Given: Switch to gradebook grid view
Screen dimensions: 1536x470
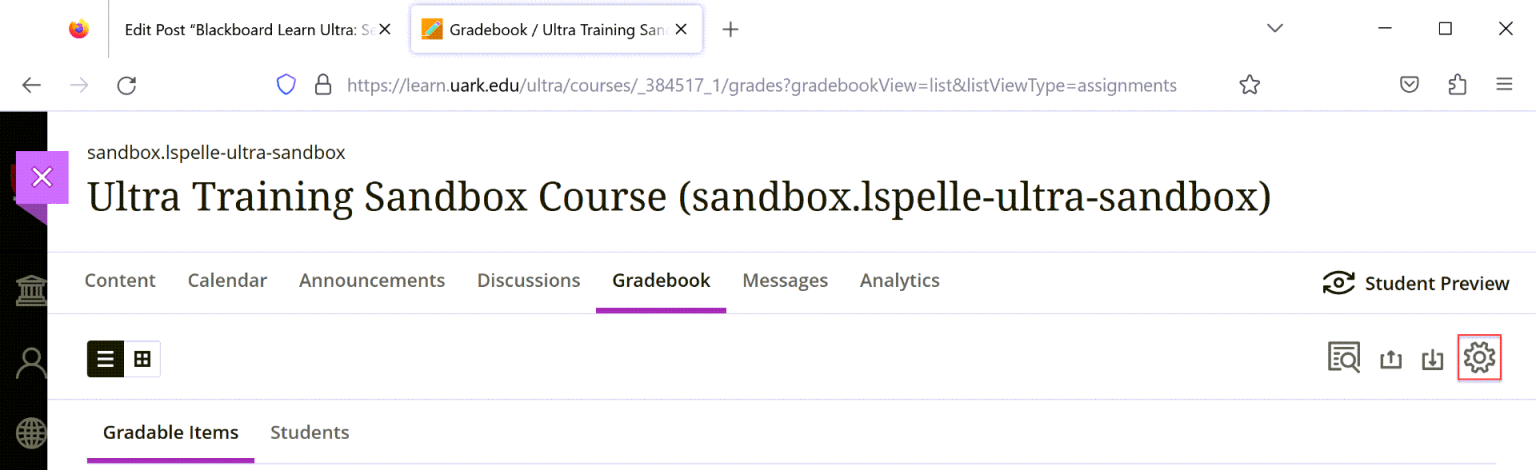Looking at the screenshot, I should coord(142,359).
